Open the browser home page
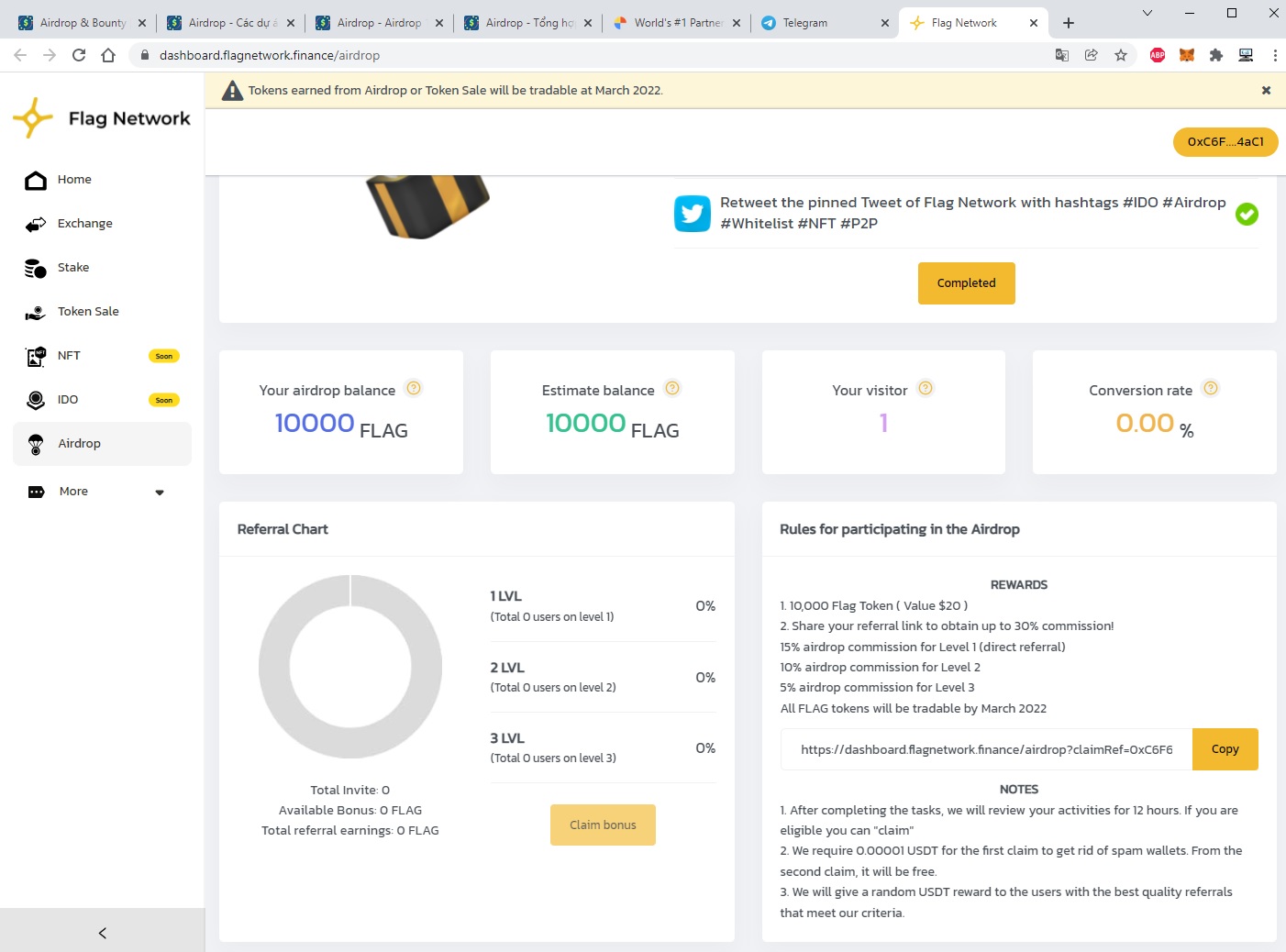 [x=108, y=55]
